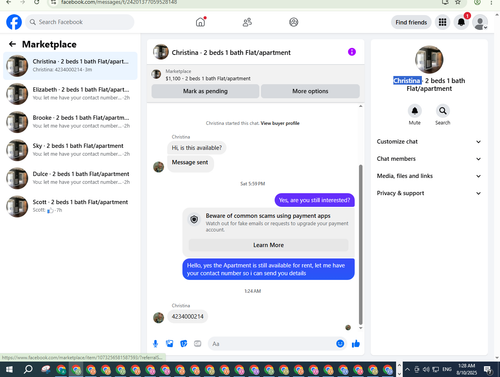This screenshot has width=500, height=377.
Task: Click chat scrollbar up arrow
Action: [x=360, y=106]
